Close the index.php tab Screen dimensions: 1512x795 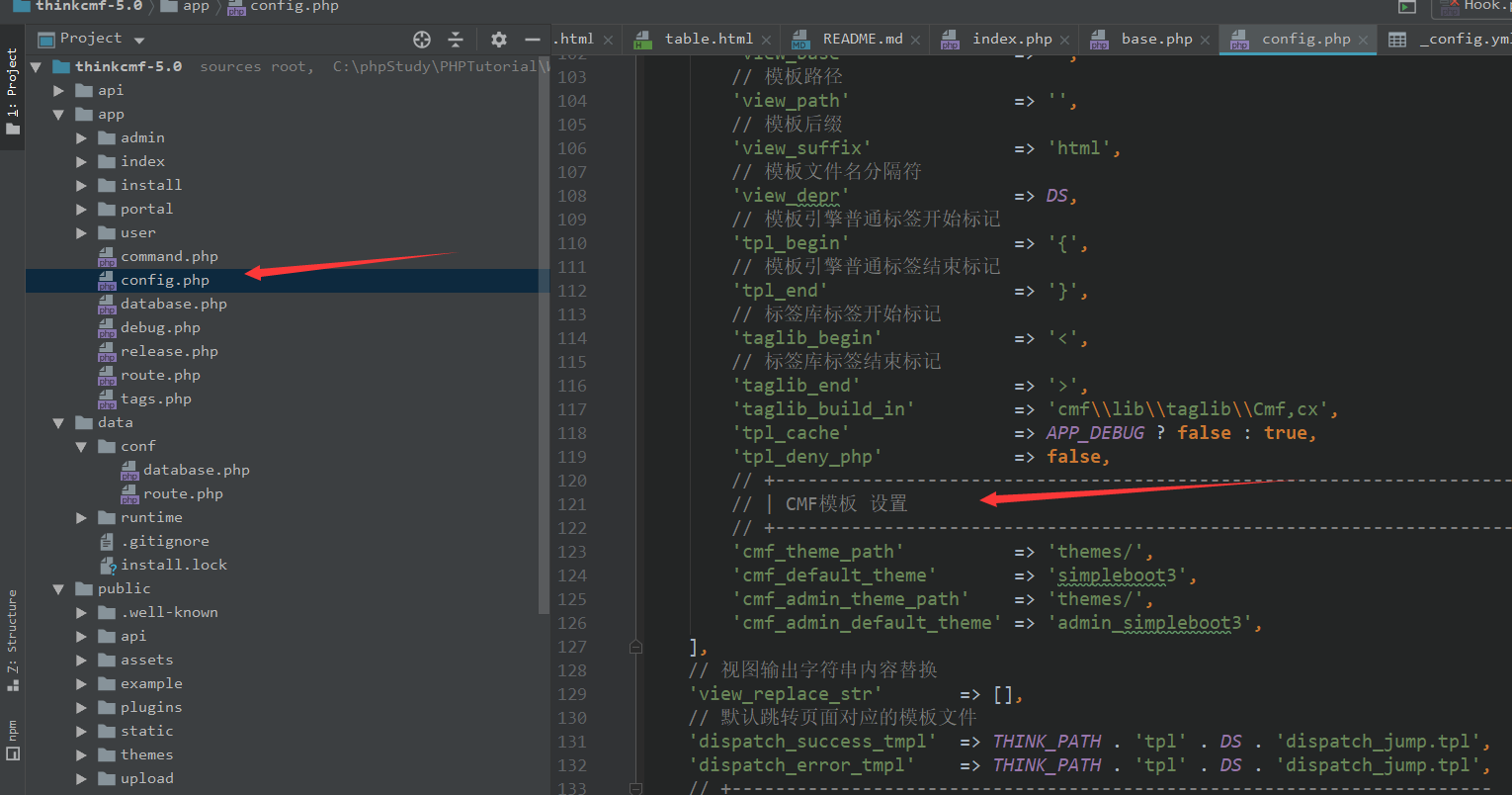1064,41
